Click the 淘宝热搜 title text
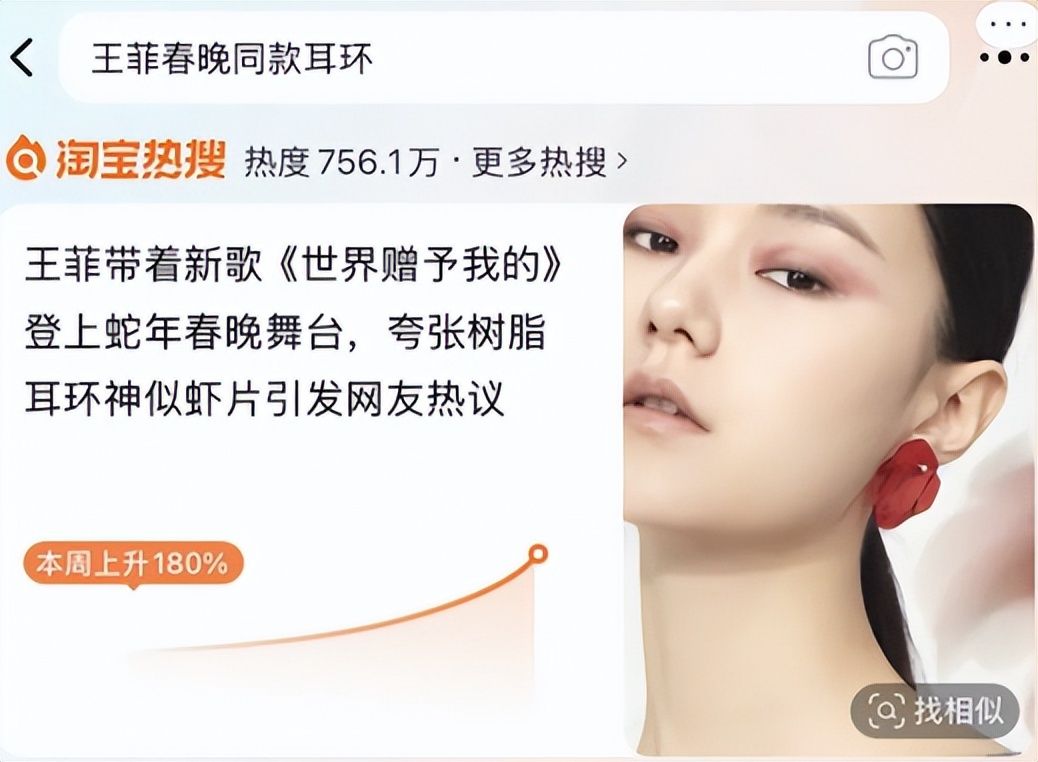 pos(140,159)
